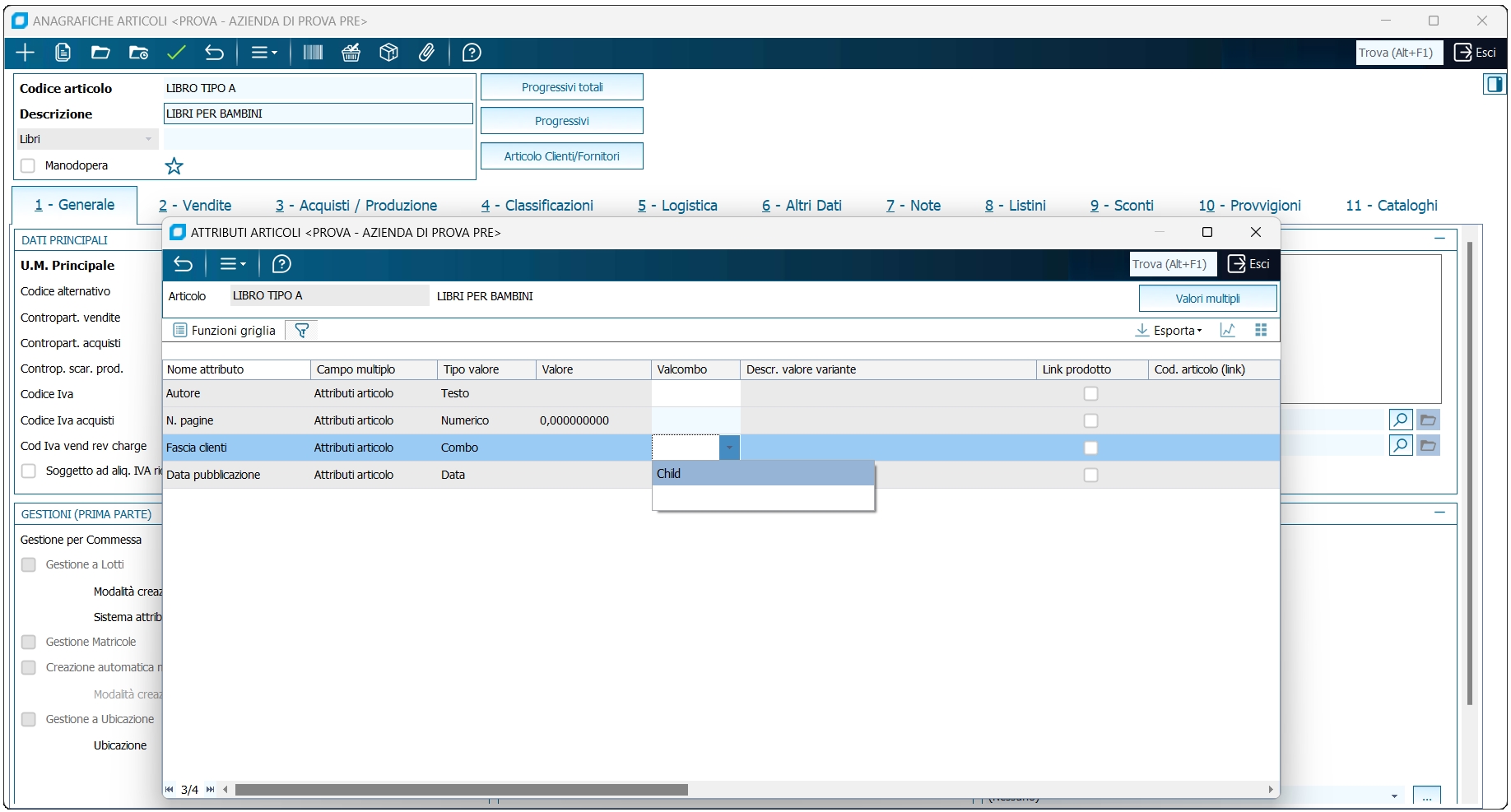Open Attributi Articoli hamburger menu dropdown
The width and height of the screenshot is (1511, 812).
click(233, 264)
